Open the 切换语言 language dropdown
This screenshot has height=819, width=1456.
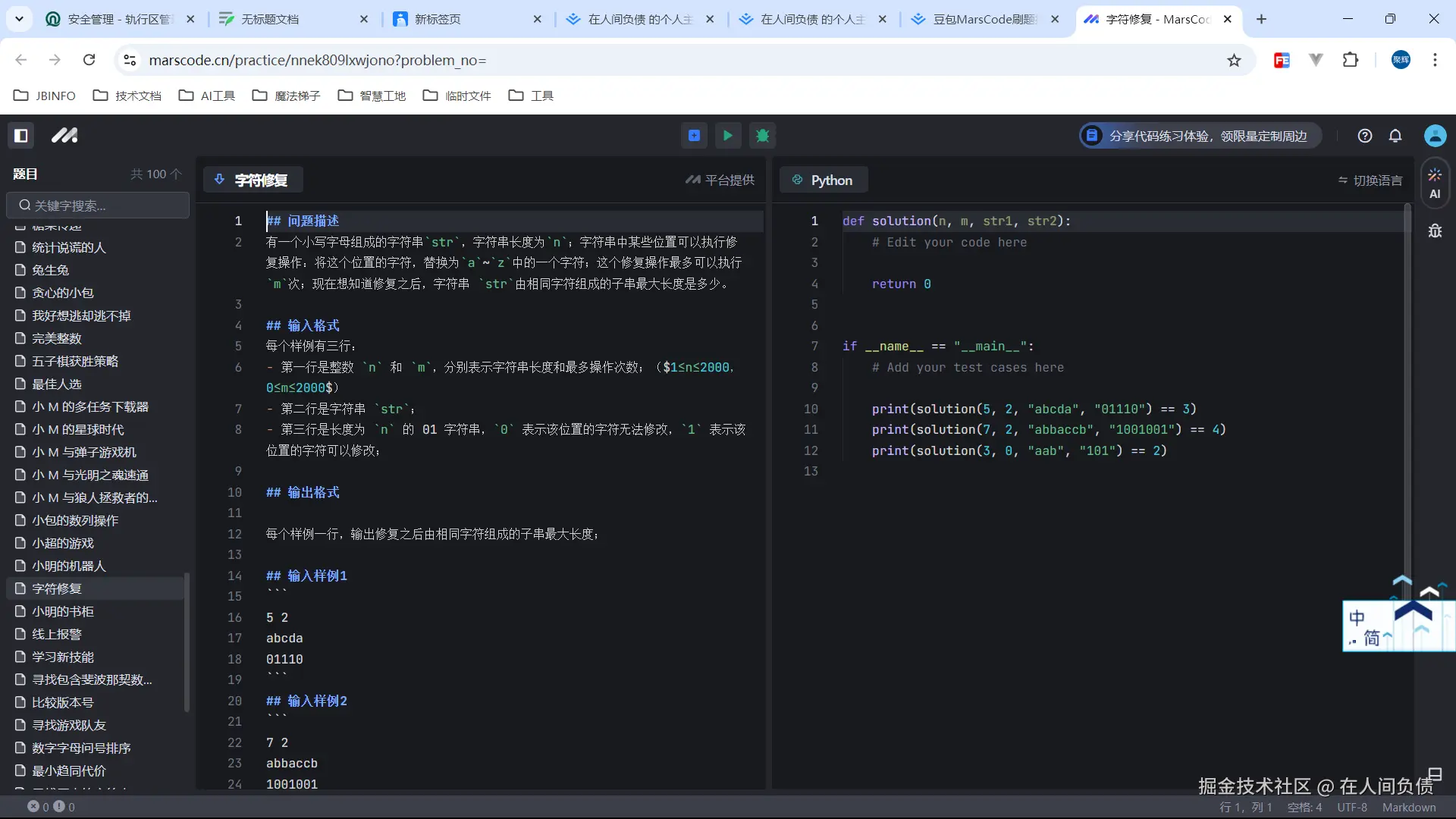[x=1370, y=180]
